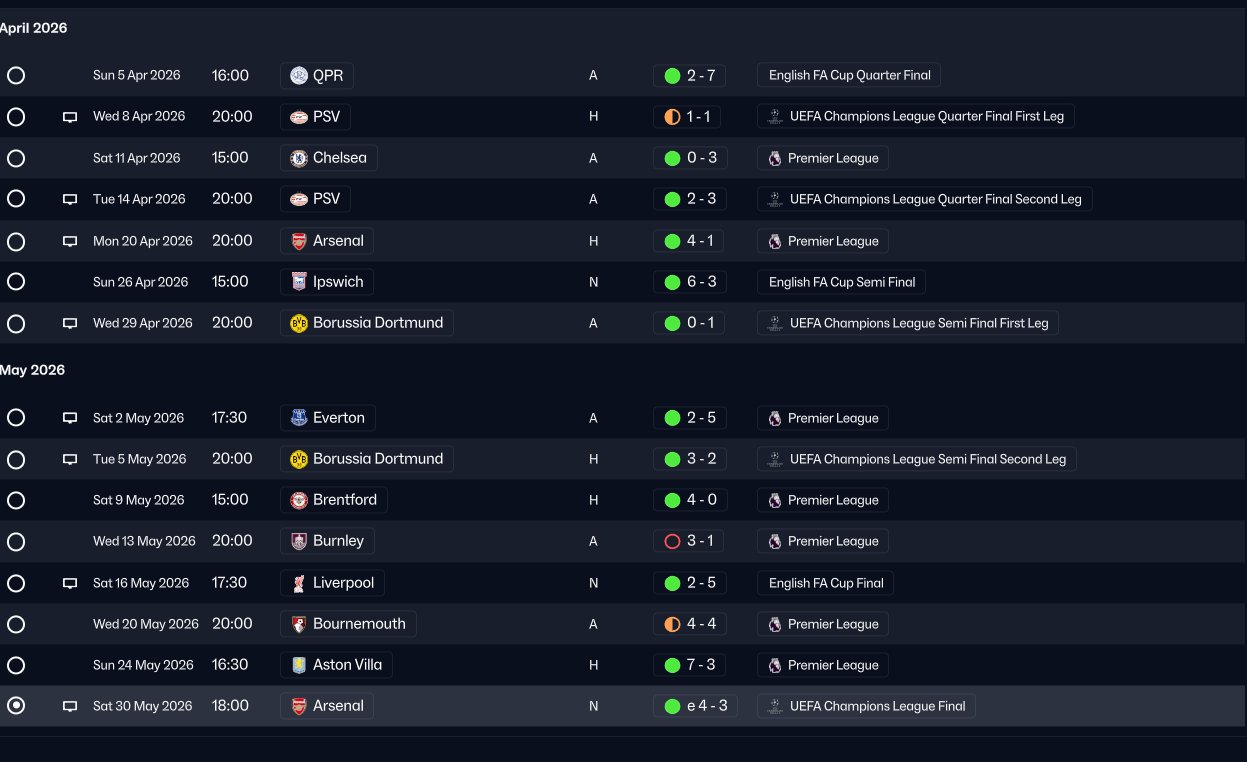The width and height of the screenshot is (1247, 762).
Task: Click the TV broadcast icon on the Arsenal 20 Apr row
Action: pos(70,241)
